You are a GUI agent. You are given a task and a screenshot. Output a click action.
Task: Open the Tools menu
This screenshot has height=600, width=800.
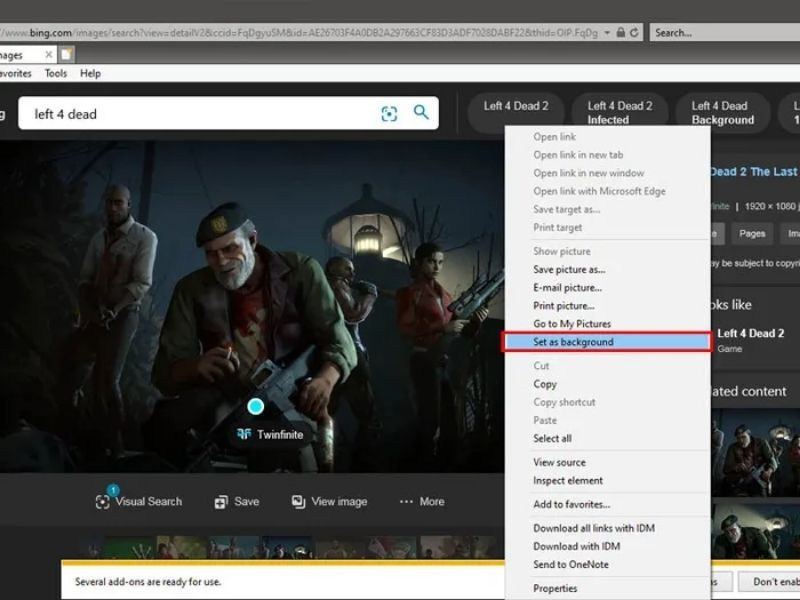tap(56, 73)
